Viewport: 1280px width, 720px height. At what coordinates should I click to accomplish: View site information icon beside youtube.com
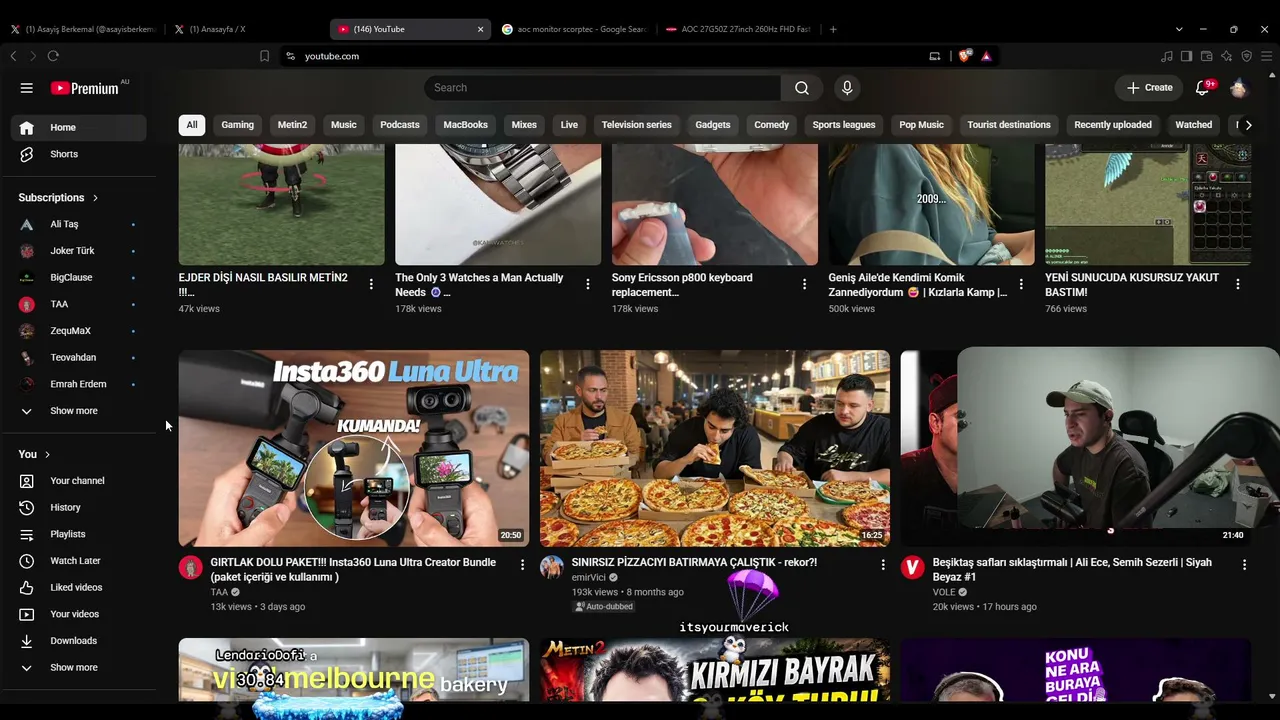point(291,56)
